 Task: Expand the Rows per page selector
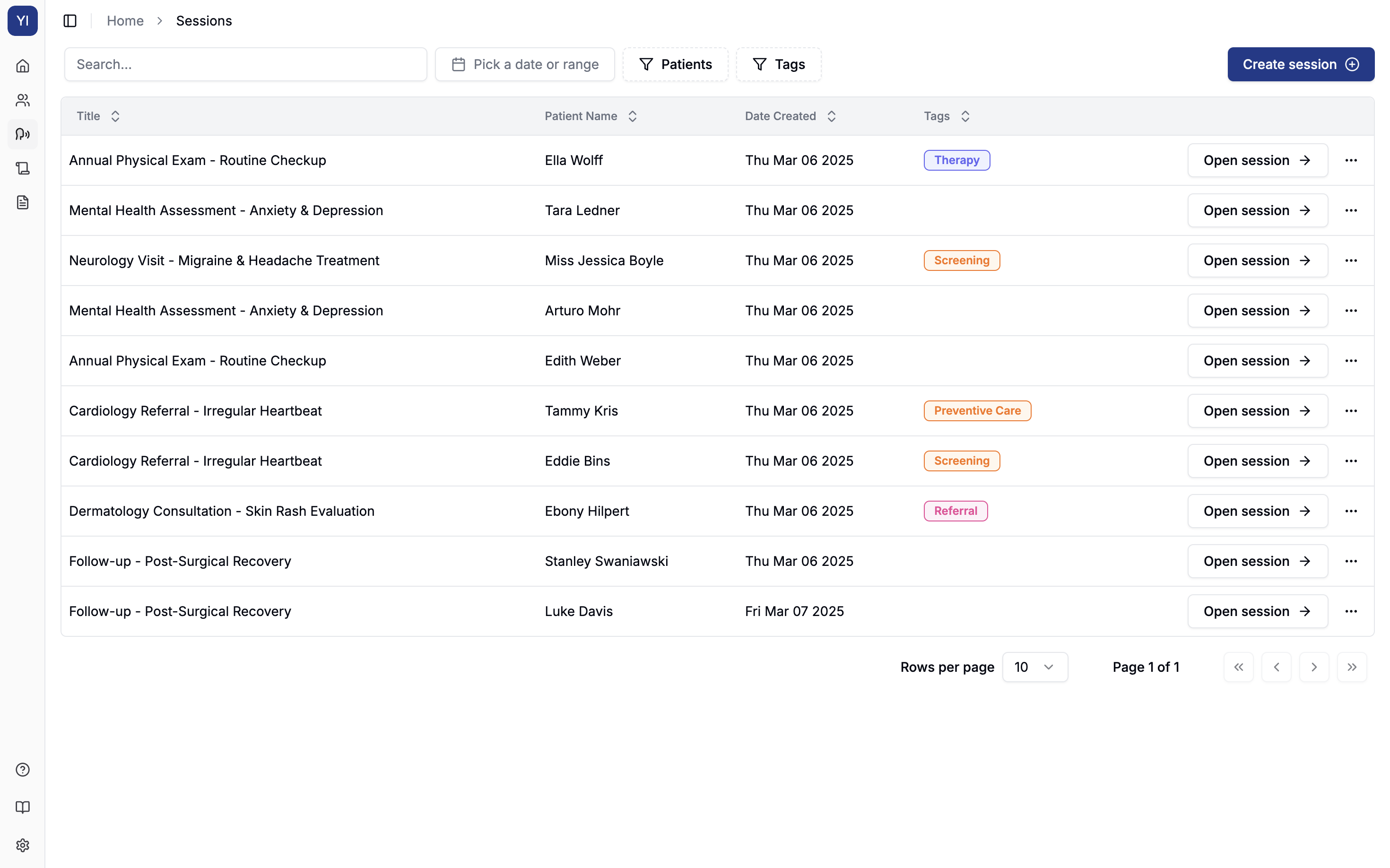click(x=1034, y=667)
